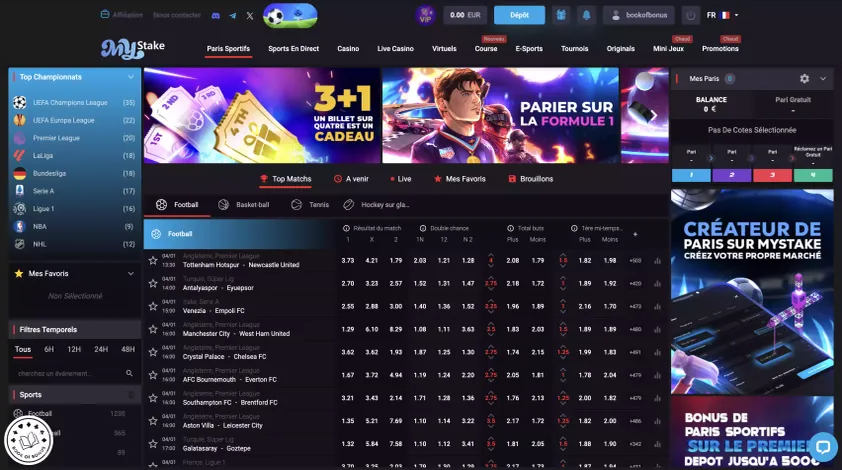Click the soccer ball banner icon in header
The height and width of the screenshot is (470, 842).
point(290,16)
